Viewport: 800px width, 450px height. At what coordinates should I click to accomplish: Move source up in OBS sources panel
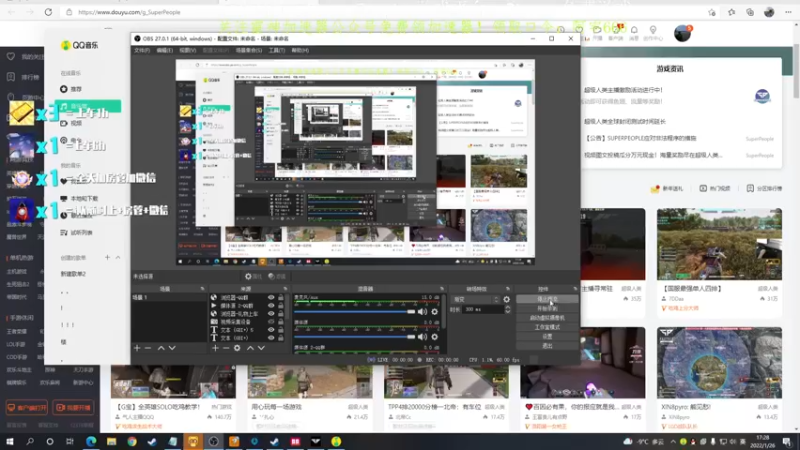tap(250, 348)
